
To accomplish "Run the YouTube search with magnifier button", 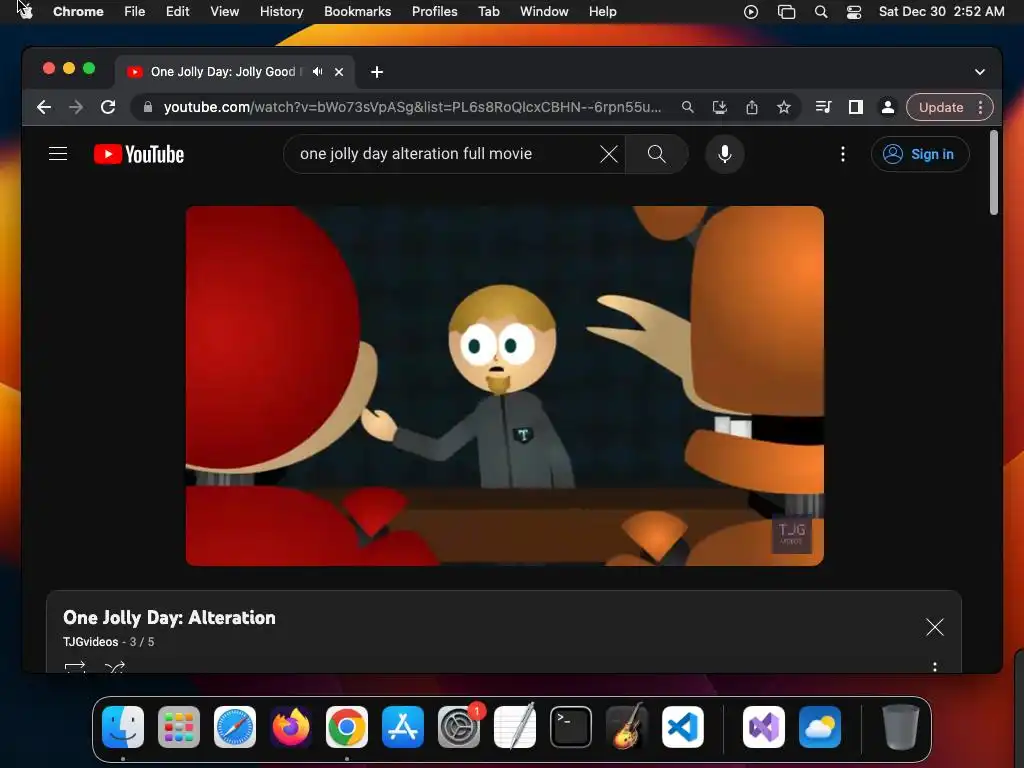I will pos(656,154).
